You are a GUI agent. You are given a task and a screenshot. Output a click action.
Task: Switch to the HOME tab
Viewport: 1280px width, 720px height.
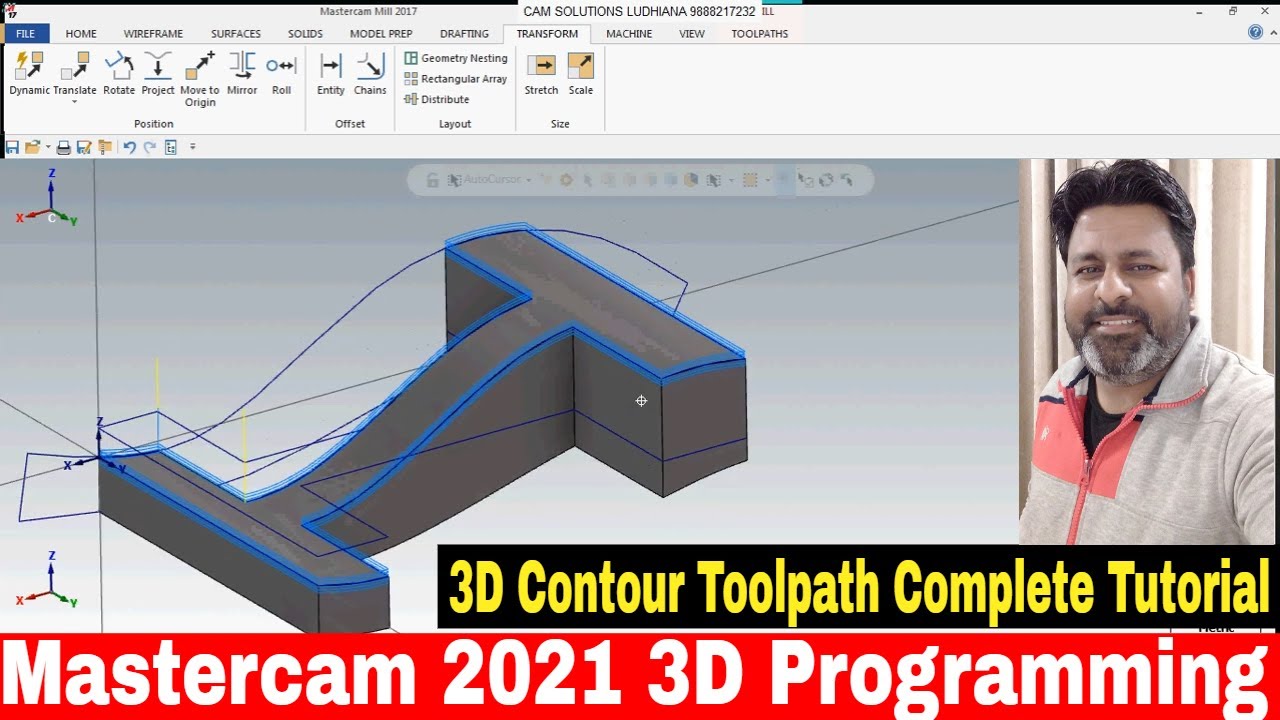tap(81, 33)
